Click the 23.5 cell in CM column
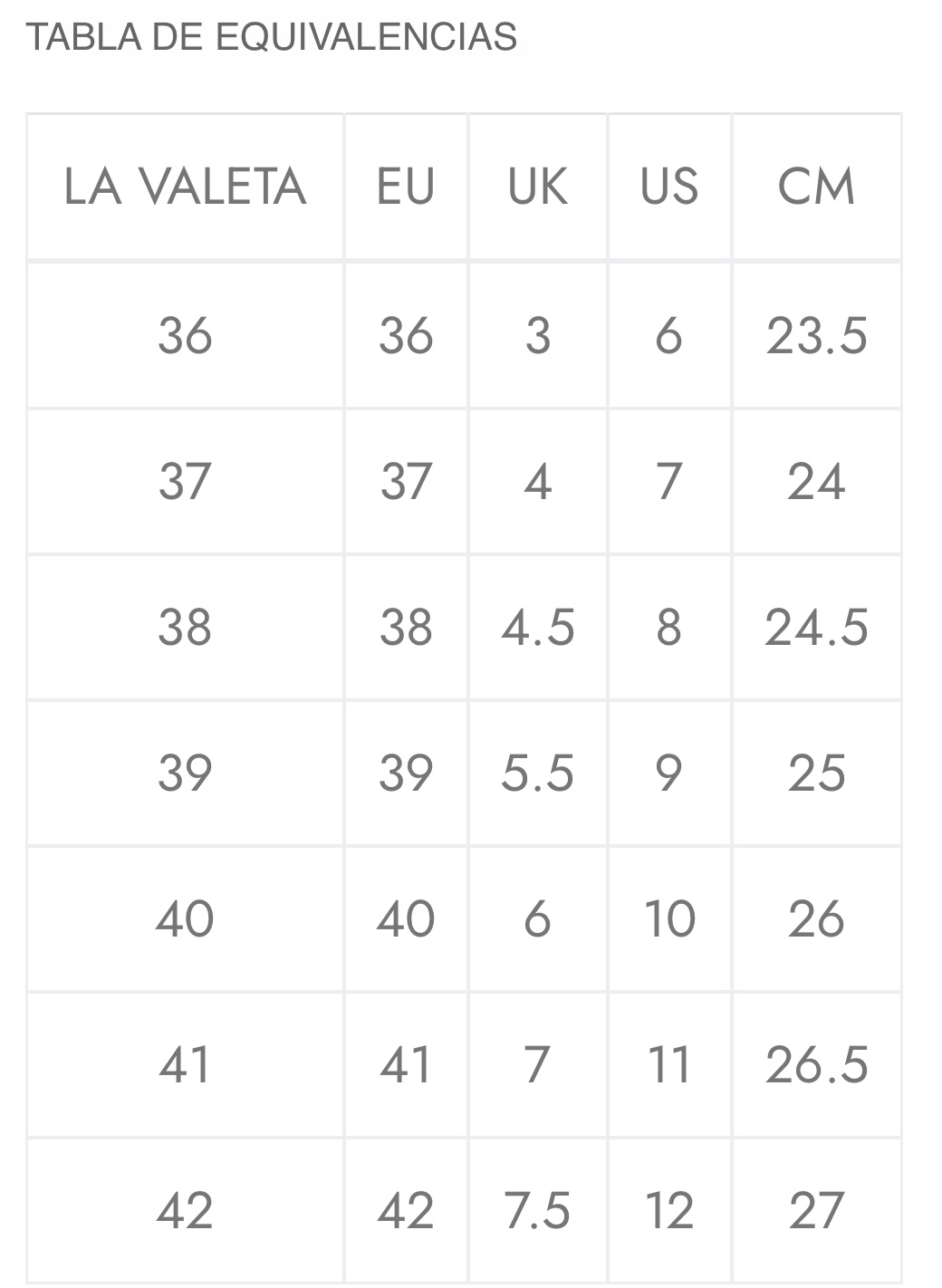942x1288 pixels. tap(816, 336)
